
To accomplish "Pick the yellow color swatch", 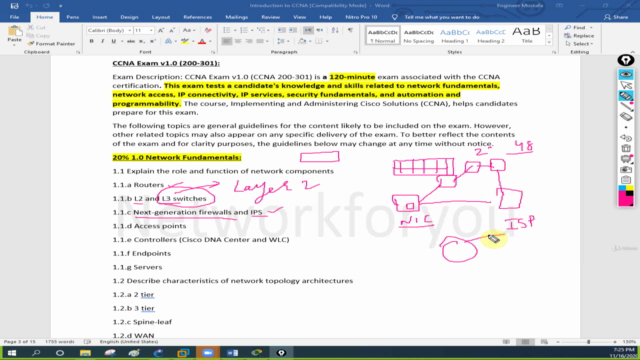I will (x=629, y=188).
